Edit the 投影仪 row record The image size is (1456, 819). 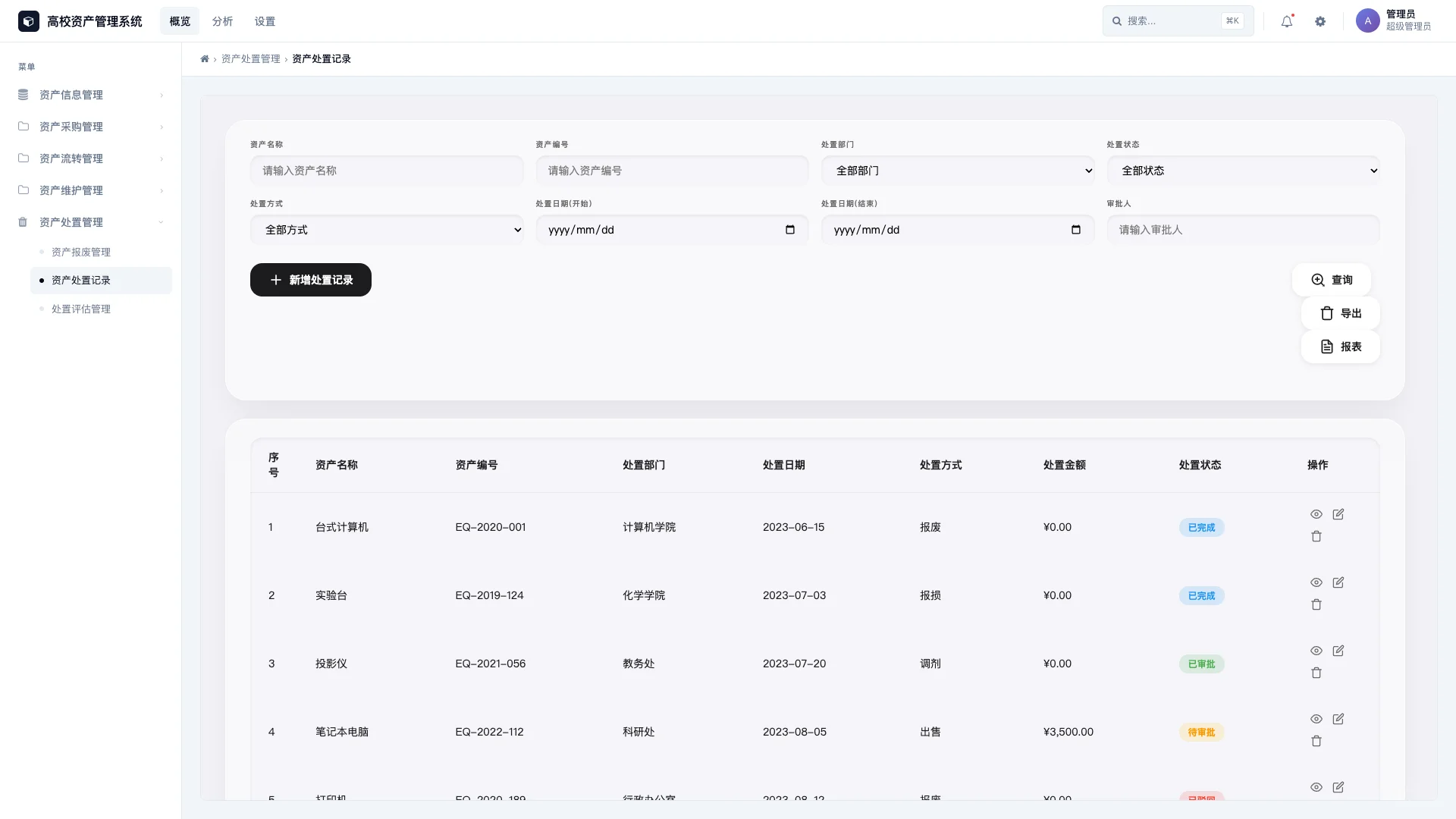coord(1338,651)
